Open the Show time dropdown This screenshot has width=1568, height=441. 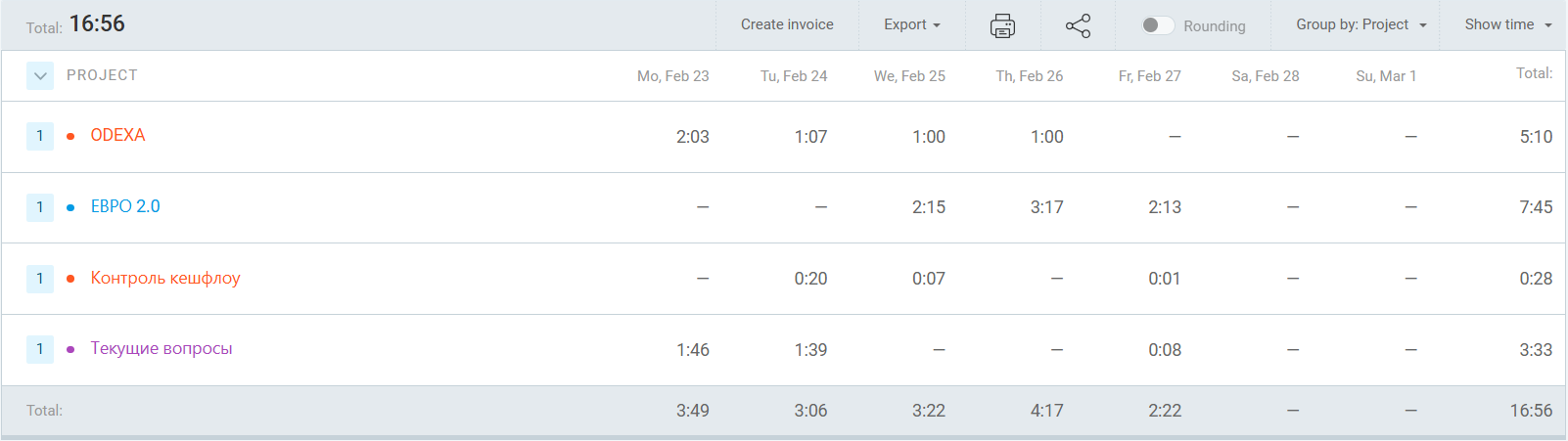click(1507, 24)
